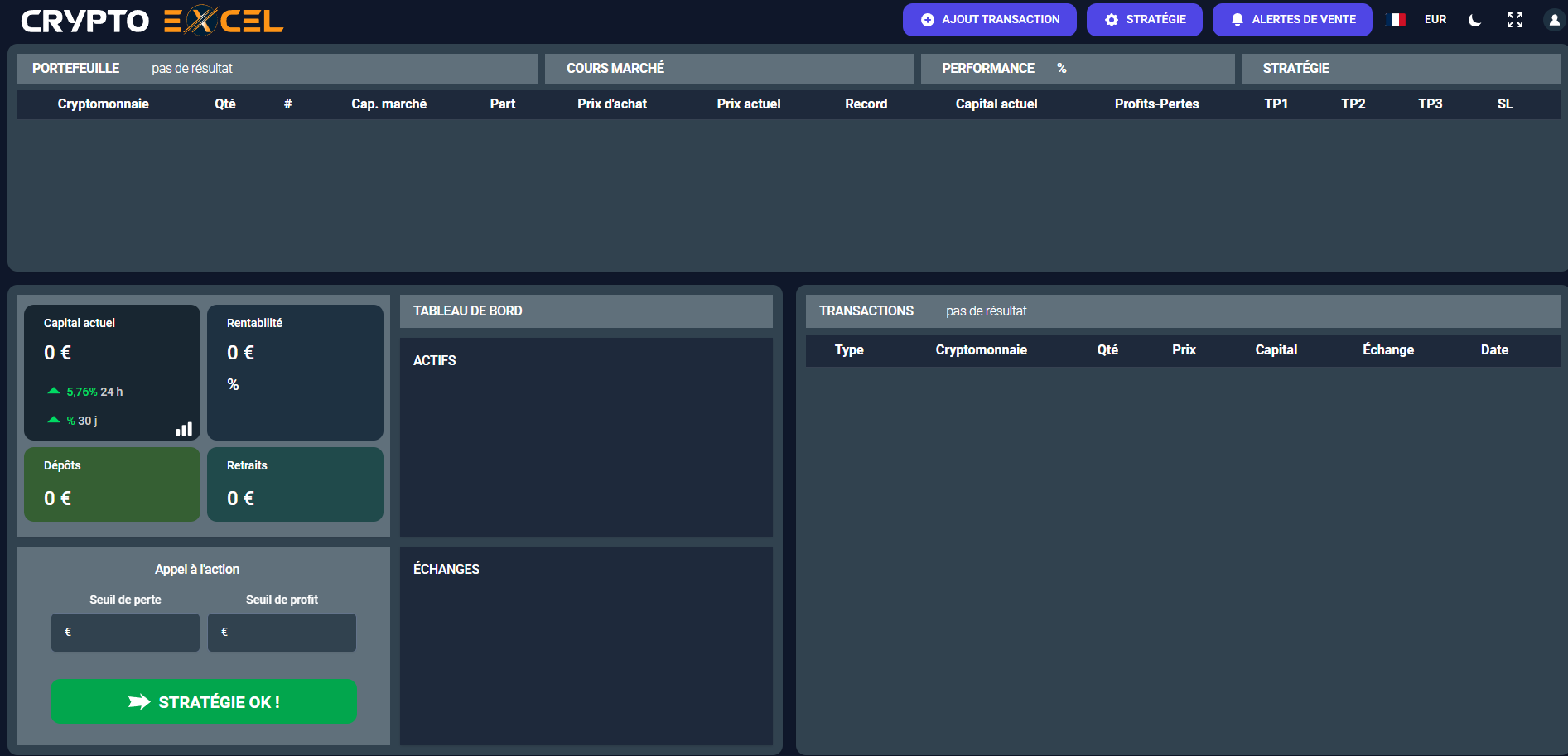Select the Retraits card
Viewport: 1568px width, 756px height.
[295, 484]
